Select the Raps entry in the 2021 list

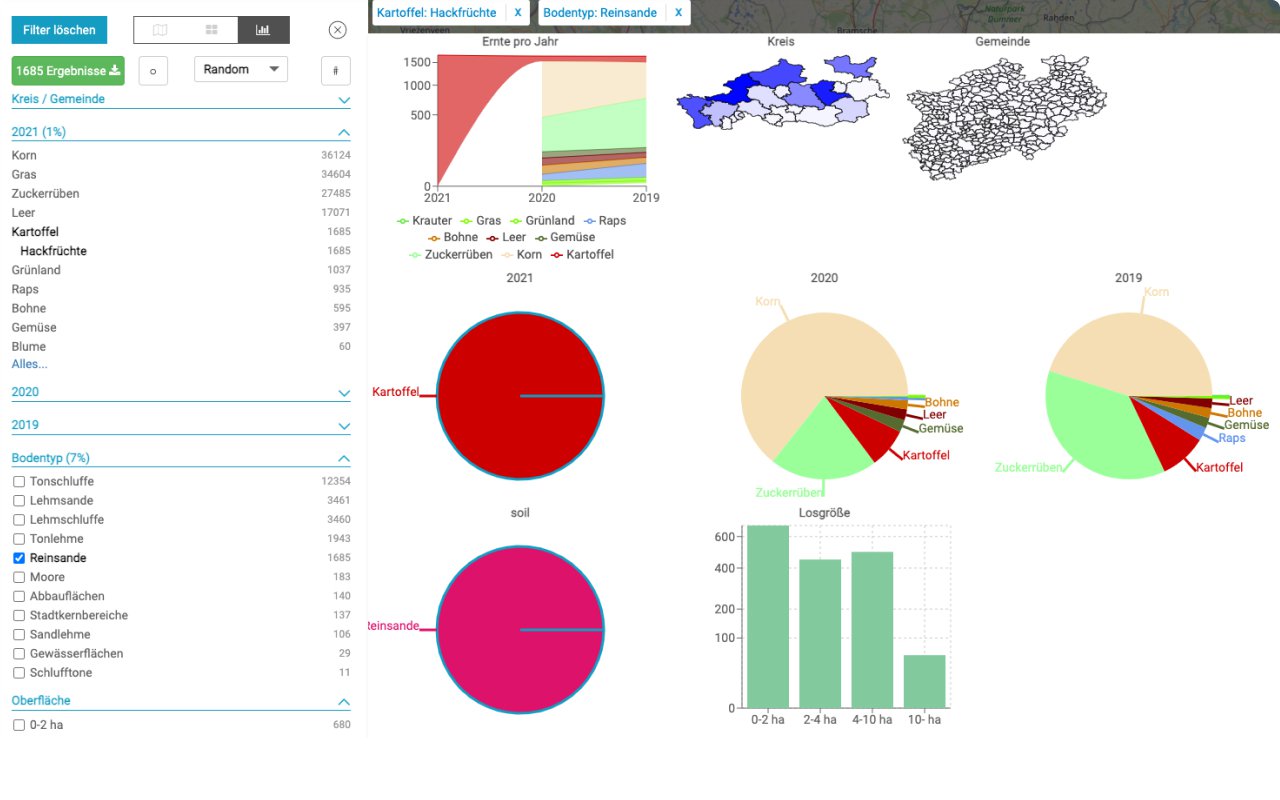(181, 289)
